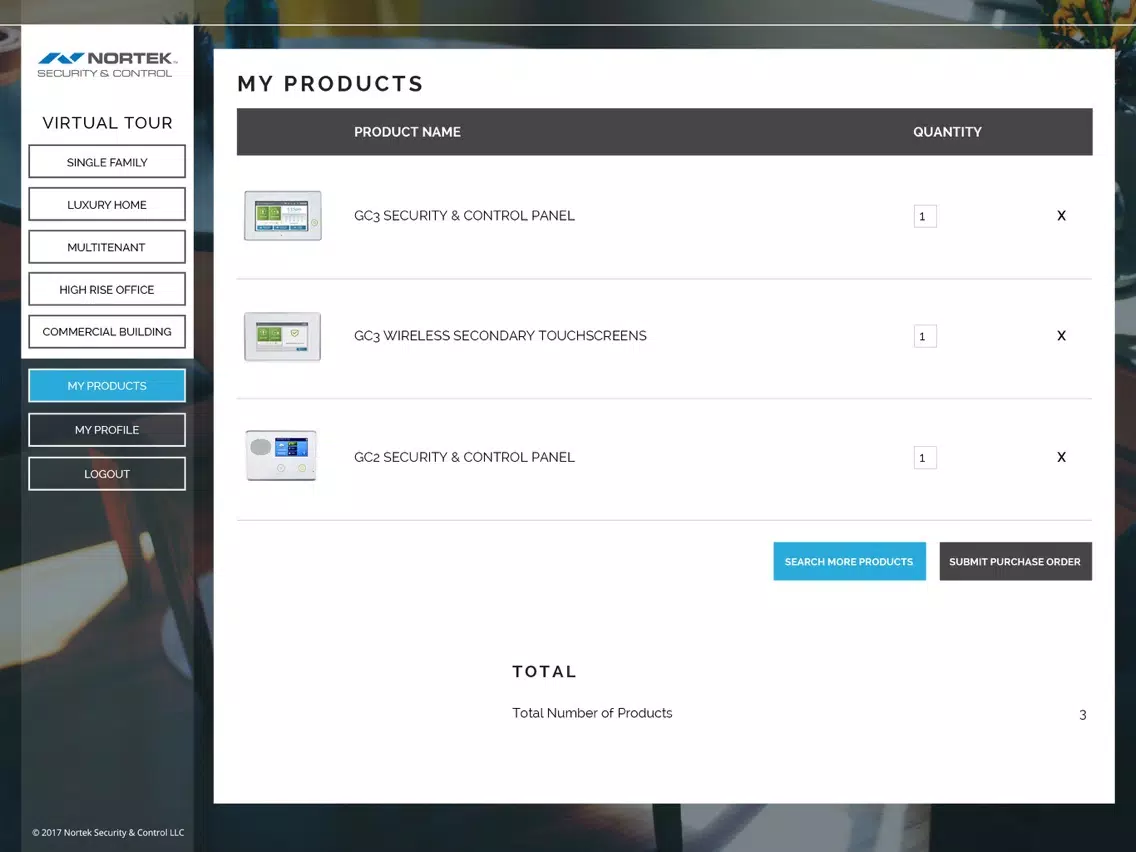Go to My Products page
This screenshot has height=852, width=1136.
[107, 385]
